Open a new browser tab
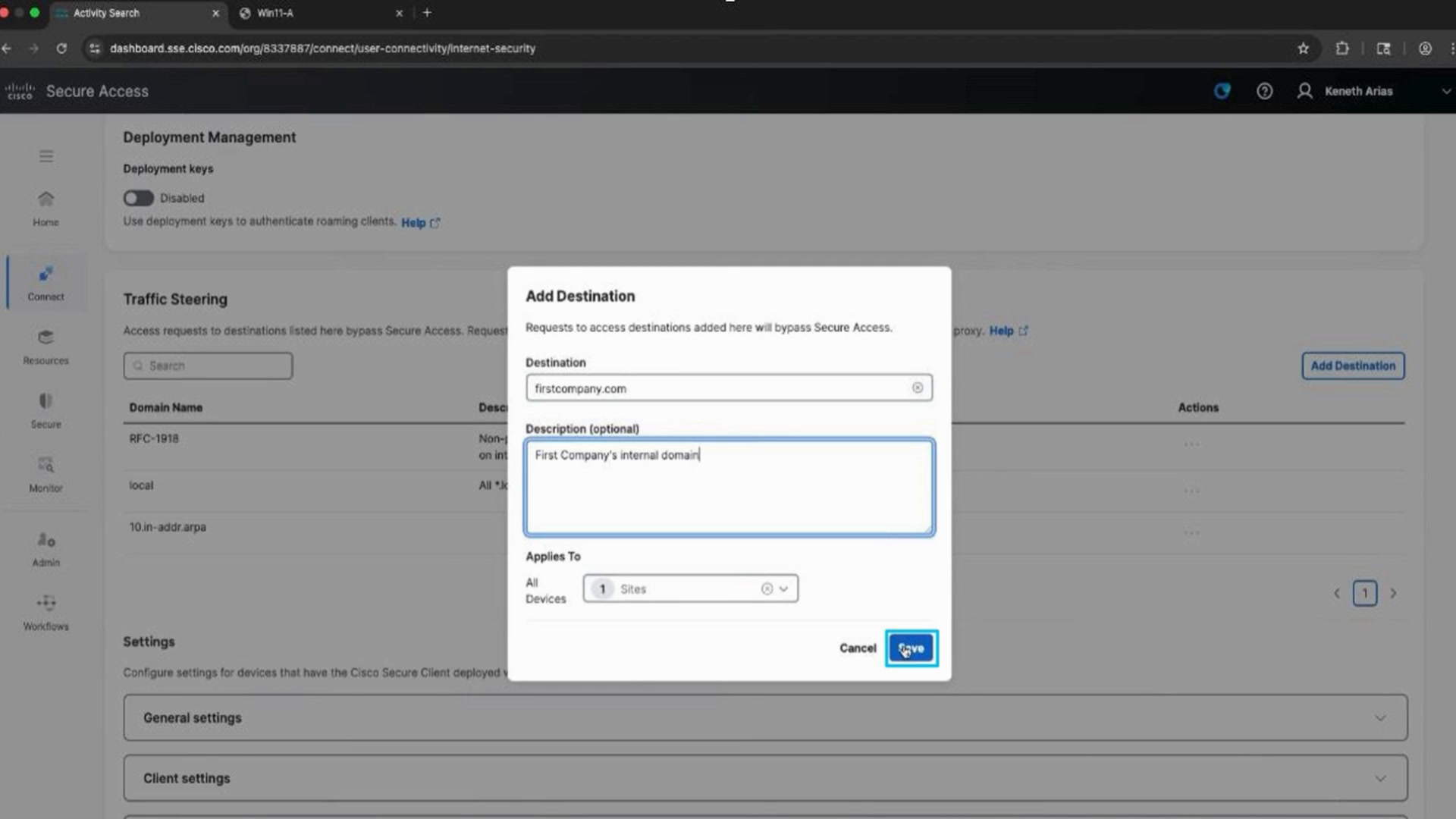This screenshot has width=1456, height=819. [427, 13]
